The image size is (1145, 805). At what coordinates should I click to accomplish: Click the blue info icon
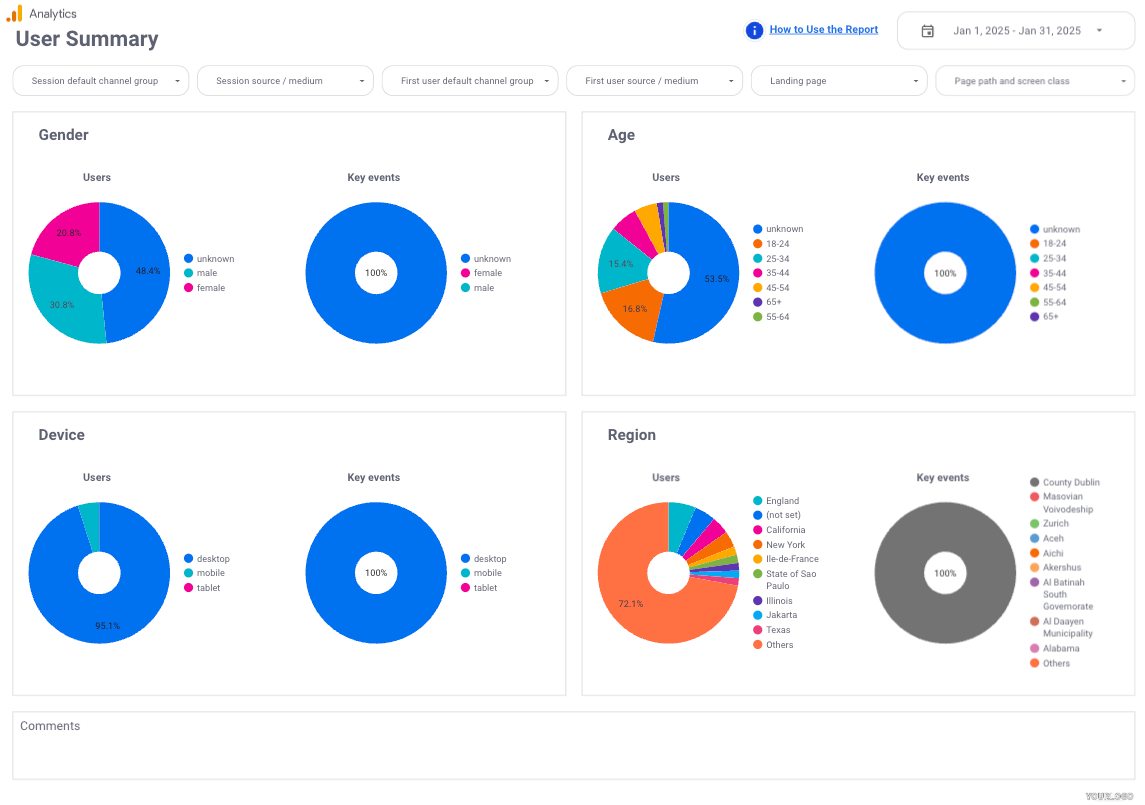[755, 30]
